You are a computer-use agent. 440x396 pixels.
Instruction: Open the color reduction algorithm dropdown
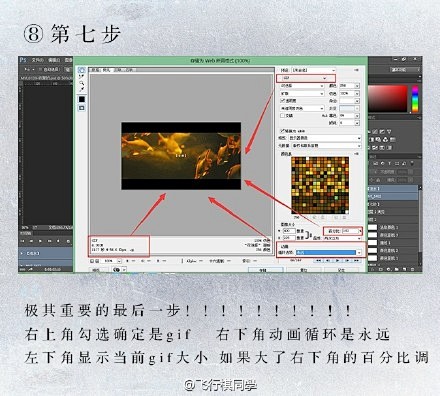pos(302,86)
